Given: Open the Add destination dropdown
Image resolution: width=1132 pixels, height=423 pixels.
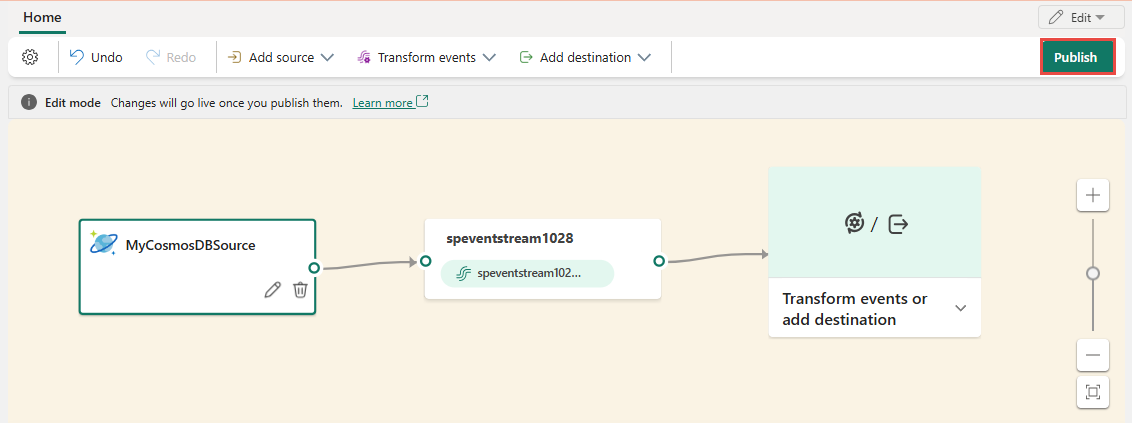Looking at the screenshot, I should [x=585, y=57].
